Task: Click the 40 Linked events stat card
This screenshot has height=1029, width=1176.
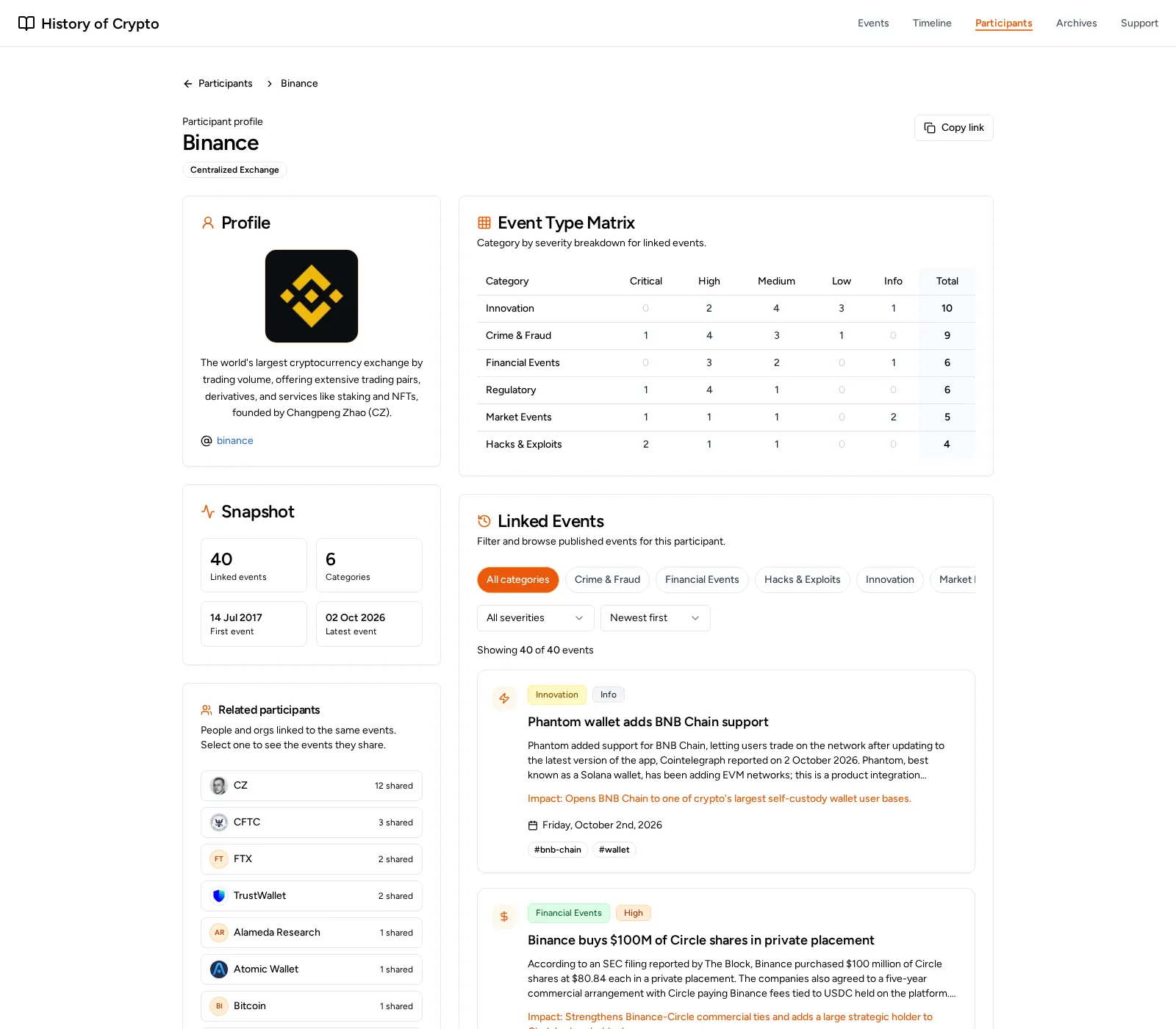Action: (x=254, y=565)
